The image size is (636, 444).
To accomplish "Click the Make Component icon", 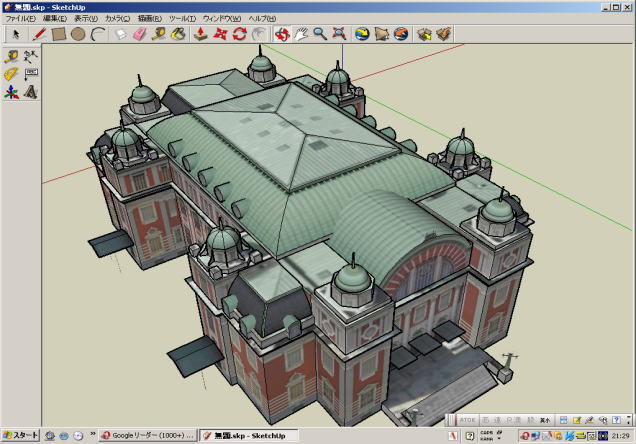I will (x=121, y=34).
